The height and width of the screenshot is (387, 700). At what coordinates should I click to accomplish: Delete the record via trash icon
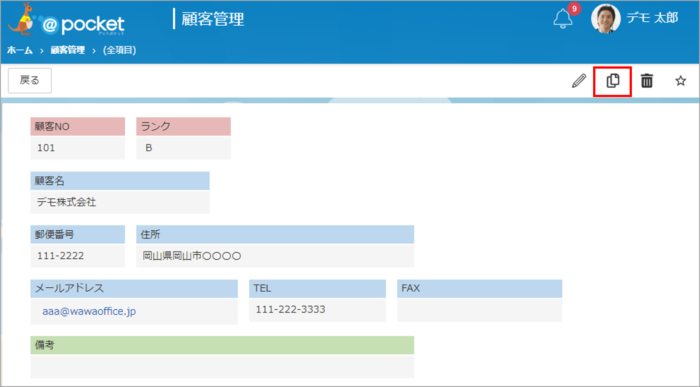pos(646,81)
